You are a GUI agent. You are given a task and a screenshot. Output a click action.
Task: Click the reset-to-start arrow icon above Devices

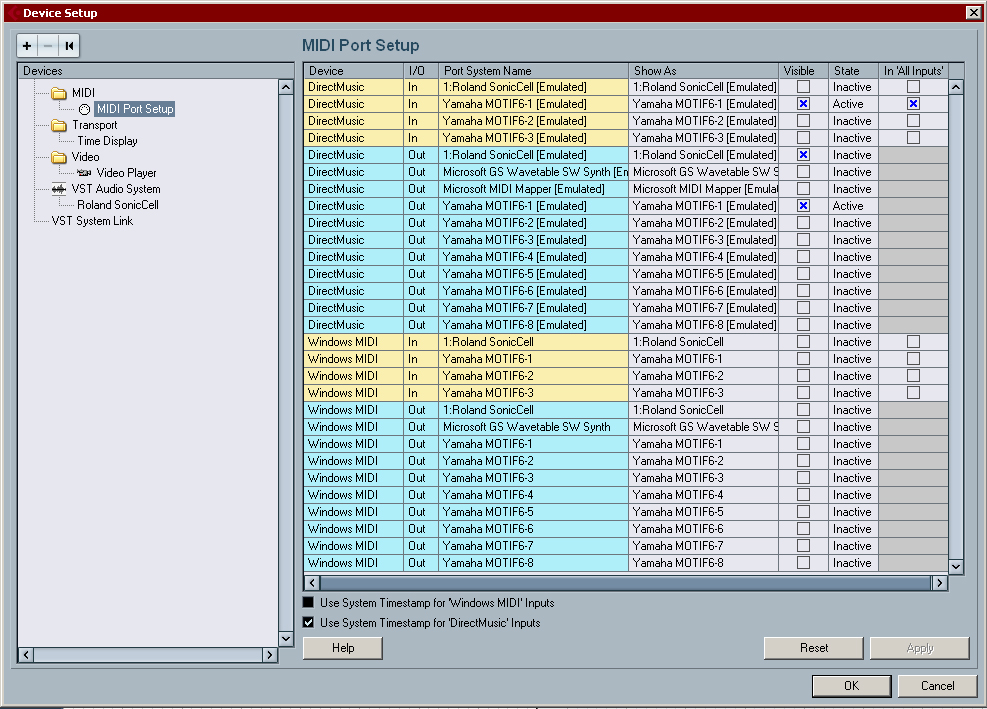tap(68, 46)
